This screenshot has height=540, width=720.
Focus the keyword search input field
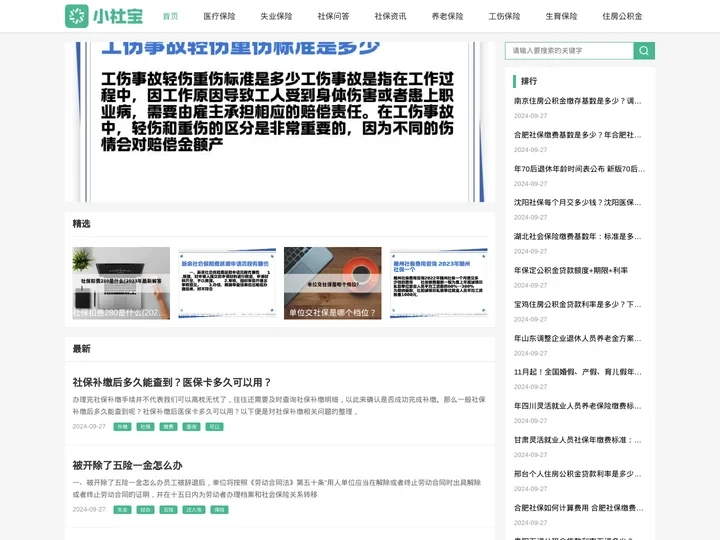tap(569, 51)
